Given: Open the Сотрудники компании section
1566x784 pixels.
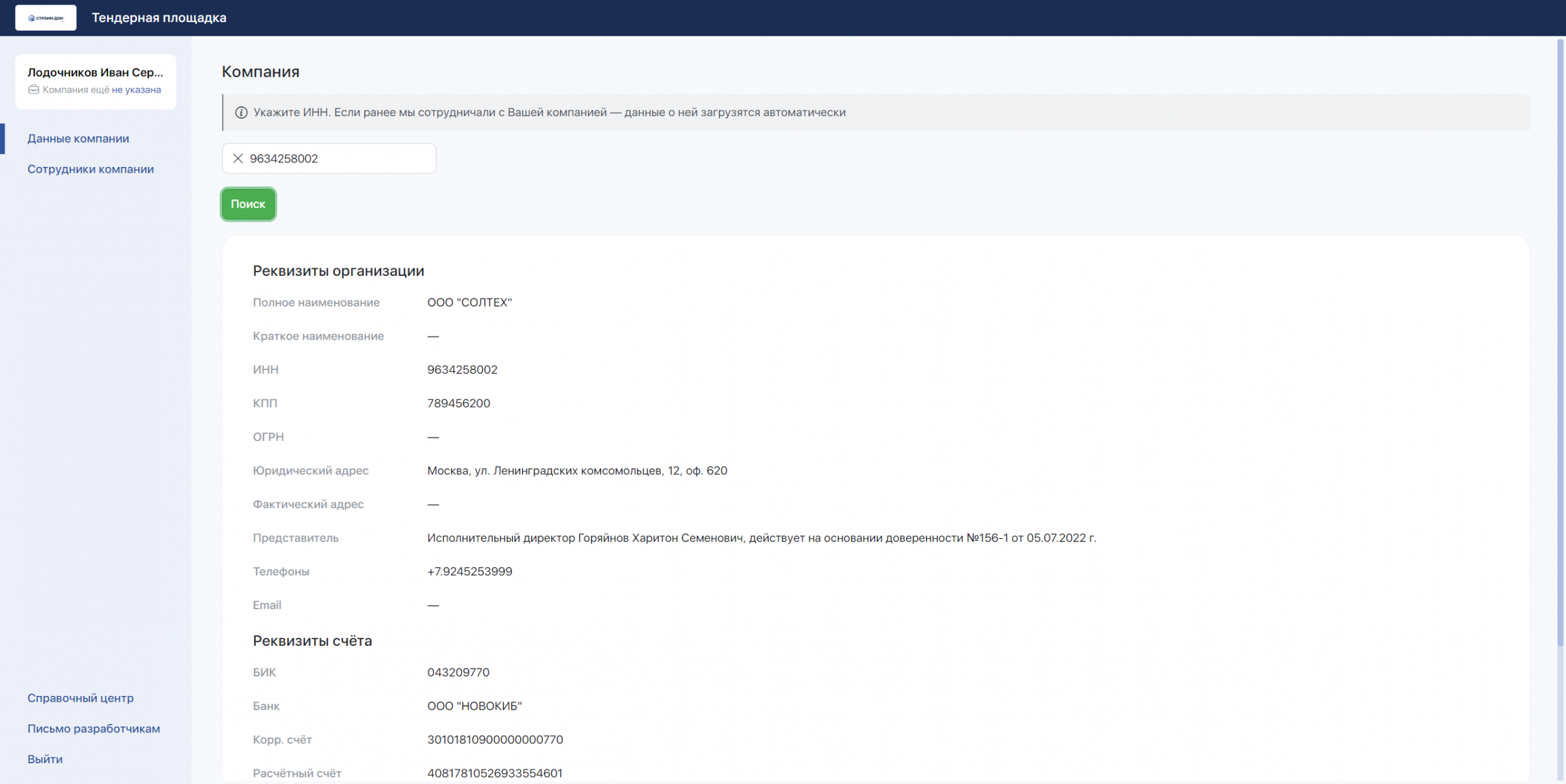Looking at the screenshot, I should point(91,169).
